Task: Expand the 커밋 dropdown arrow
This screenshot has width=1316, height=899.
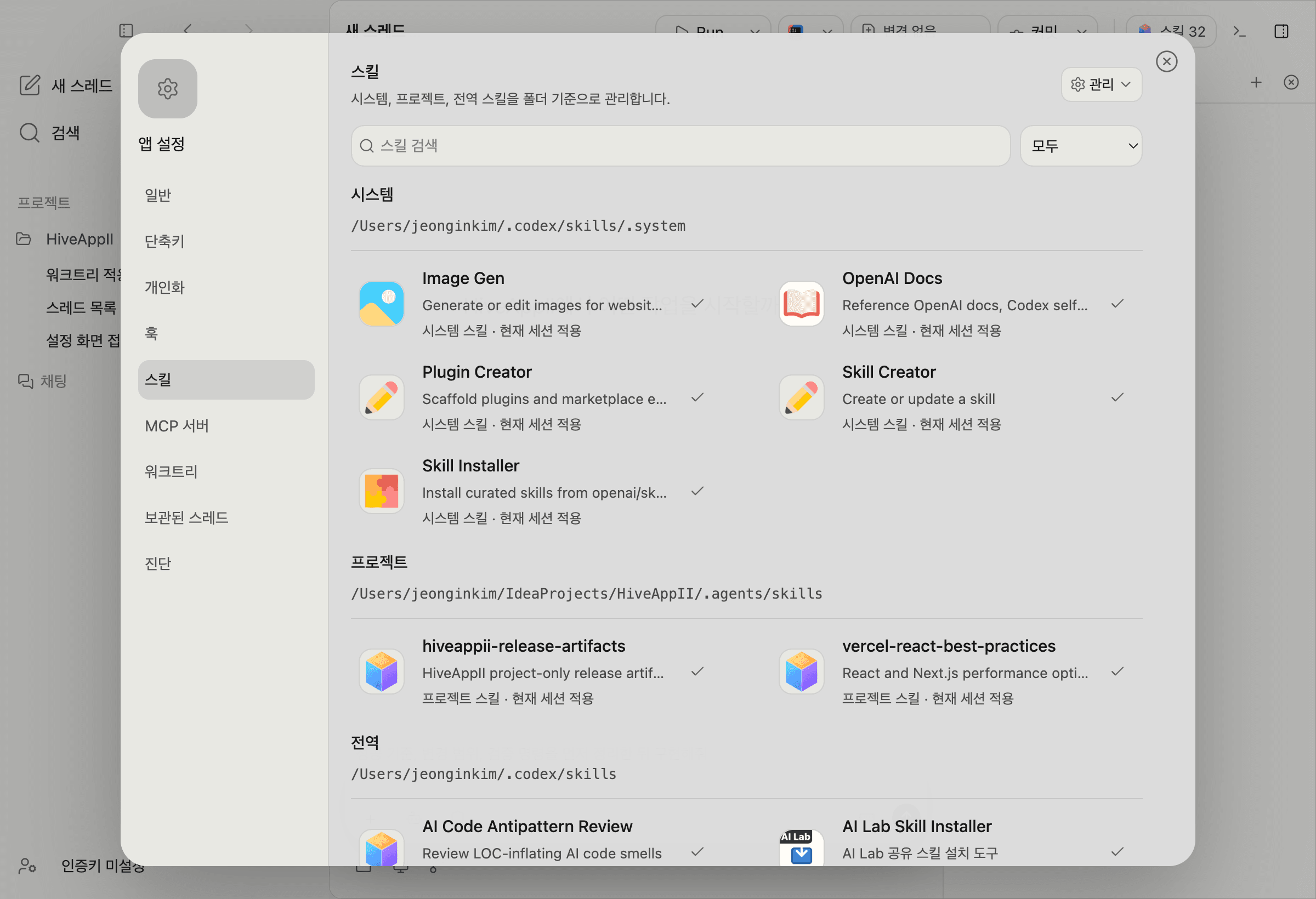Action: pos(1081,31)
